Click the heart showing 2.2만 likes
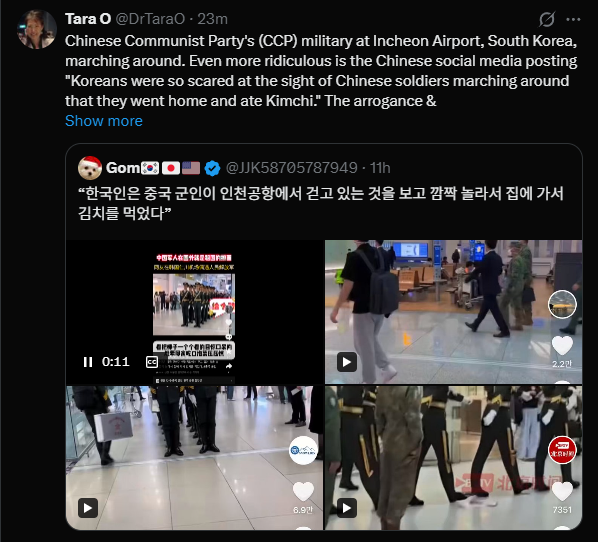The image size is (598, 542). click(562, 346)
